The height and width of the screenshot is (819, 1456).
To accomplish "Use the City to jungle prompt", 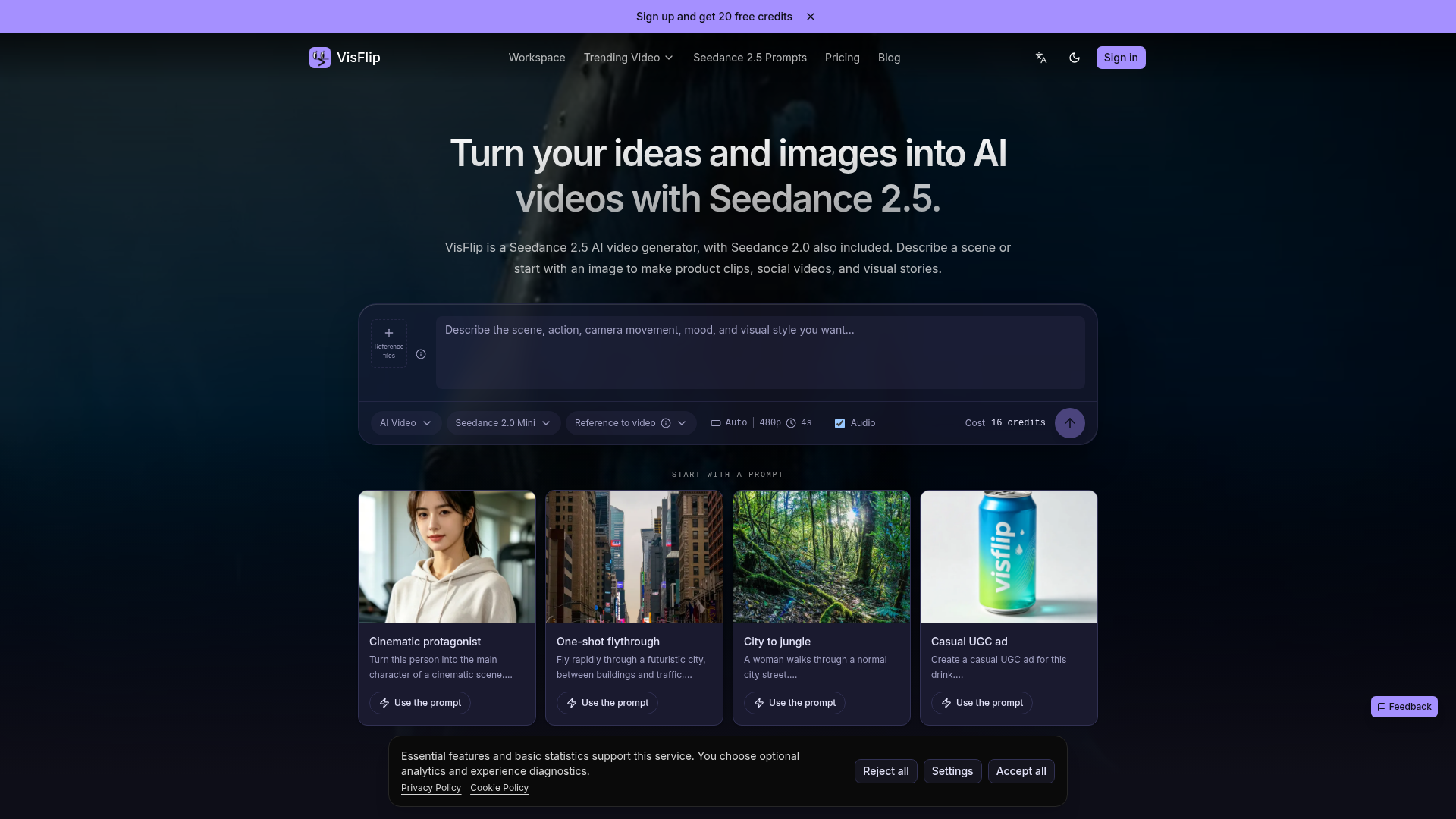I will (x=795, y=703).
